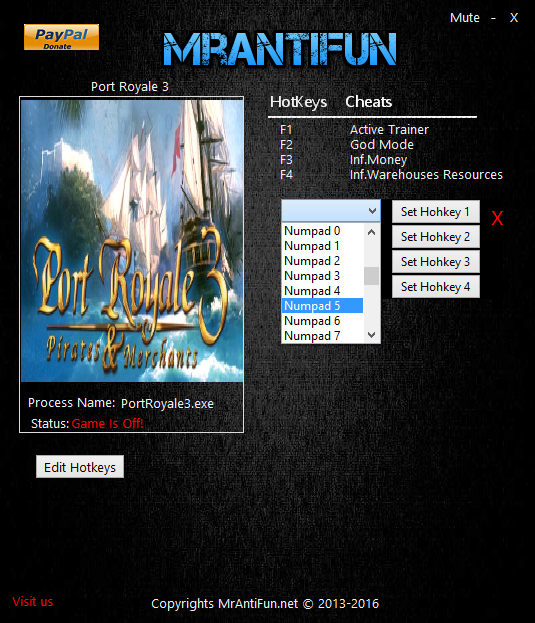535x623 pixels.
Task: Click Set Hohkey 4 button
Action: click(x=436, y=286)
